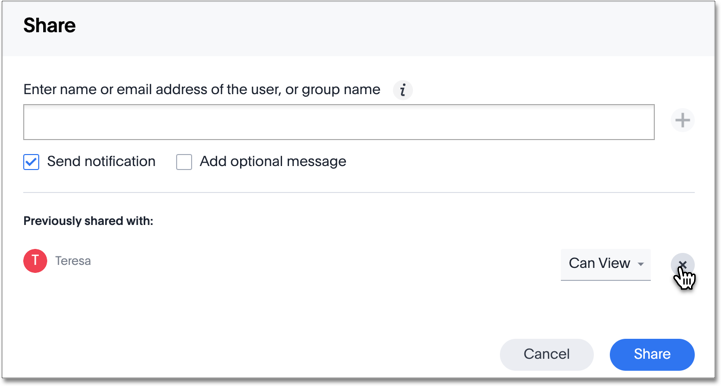The image size is (721, 386).
Task: Click the Enter name or email address label
Action: pyautogui.click(x=202, y=89)
